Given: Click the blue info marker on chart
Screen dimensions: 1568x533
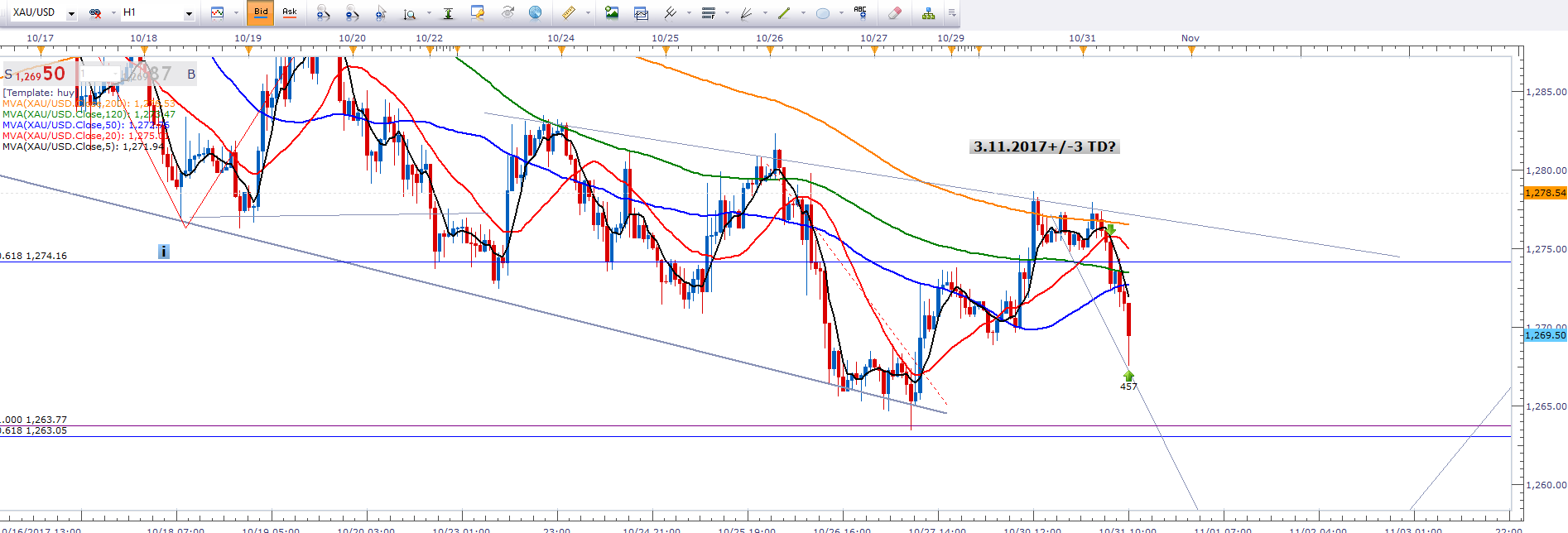Looking at the screenshot, I should 164,252.
